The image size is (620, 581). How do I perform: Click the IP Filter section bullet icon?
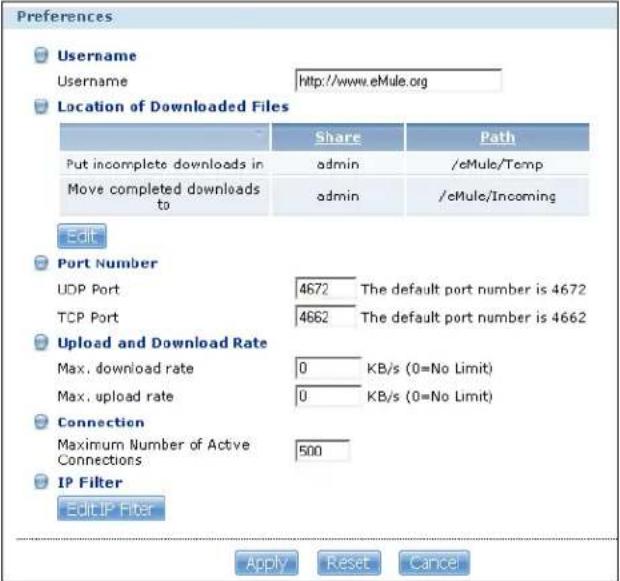pyautogui.click(x=41, y=482)
